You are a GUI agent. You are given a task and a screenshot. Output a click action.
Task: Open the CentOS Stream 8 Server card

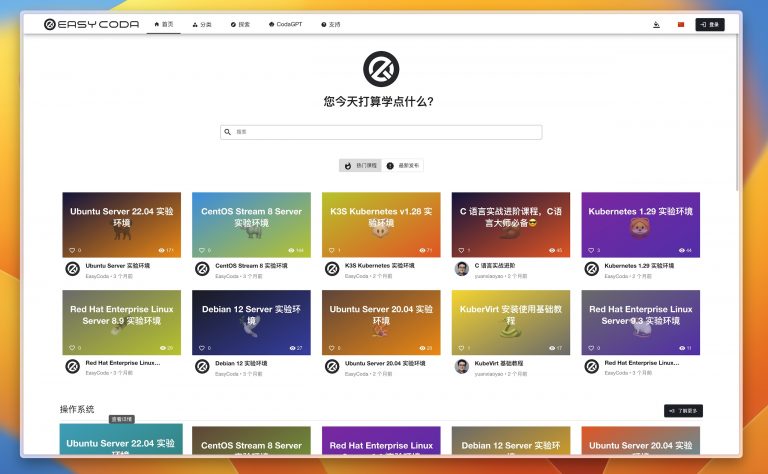point(251,225)
